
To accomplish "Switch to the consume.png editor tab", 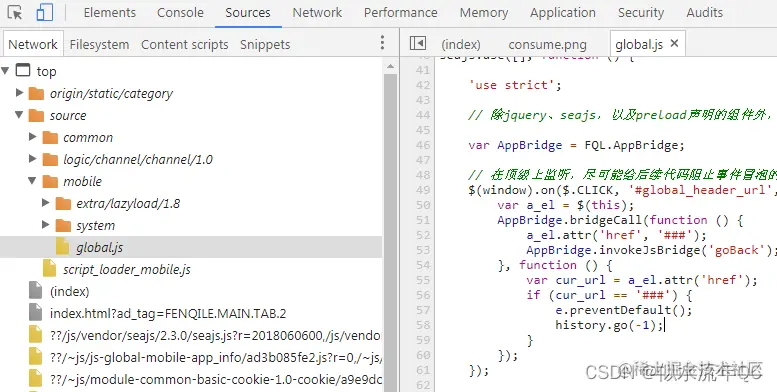I will tap(547, 45).
